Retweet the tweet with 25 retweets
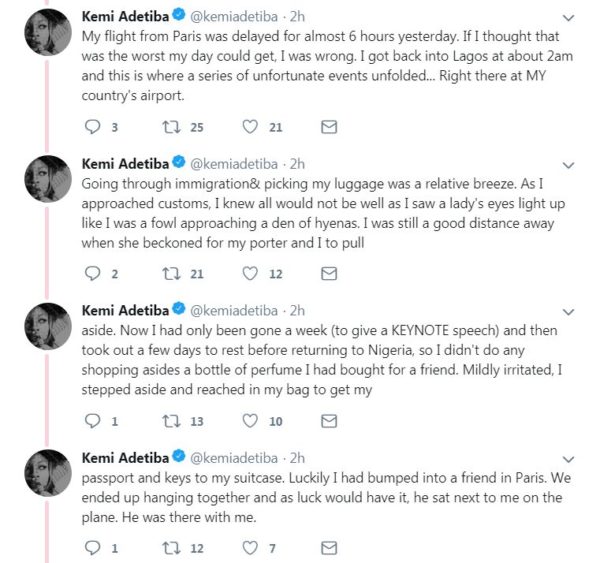 click(171, 127)
